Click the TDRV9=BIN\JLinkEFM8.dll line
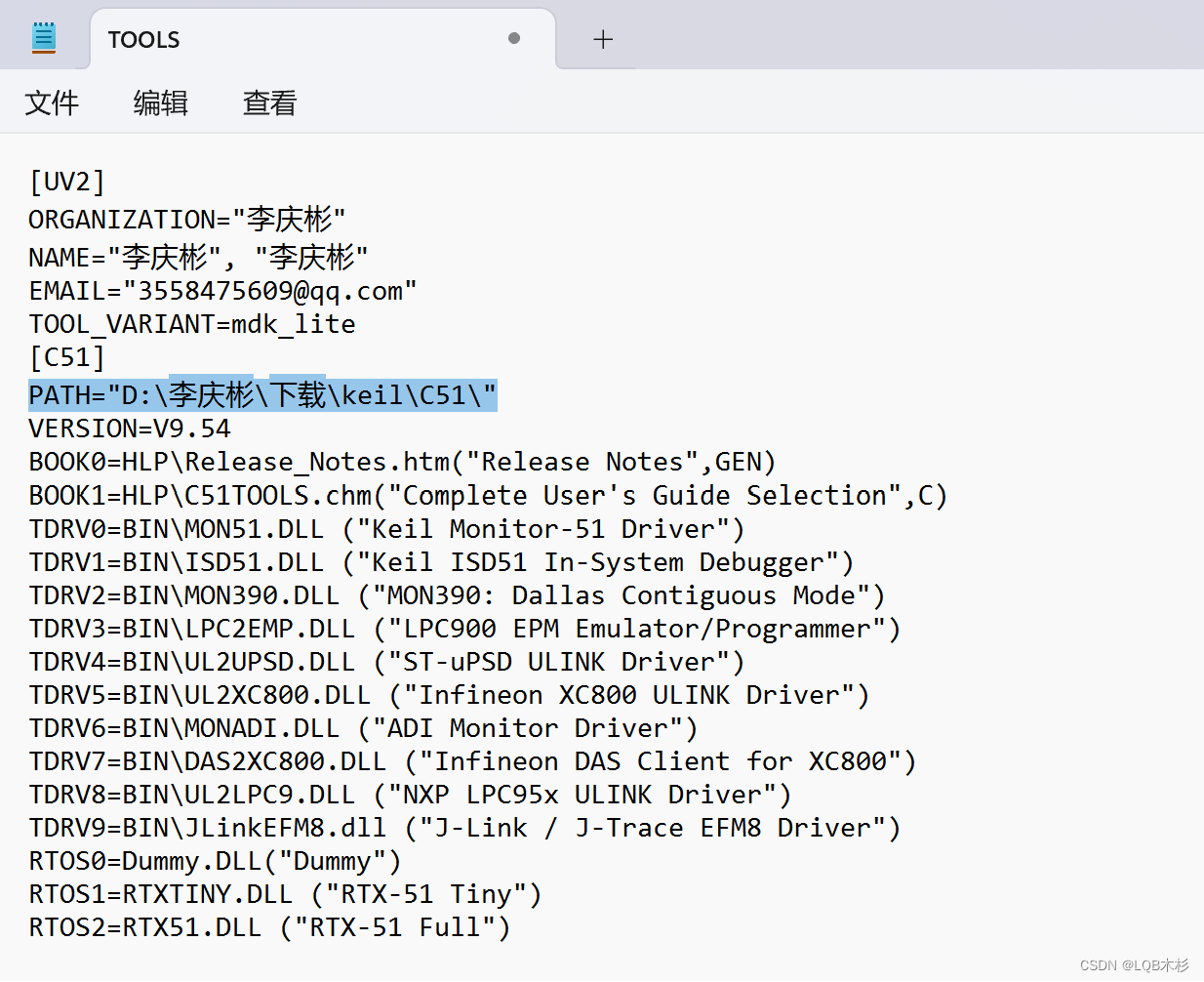Viewport: 1204px width, 982px height. coord(465,827)
